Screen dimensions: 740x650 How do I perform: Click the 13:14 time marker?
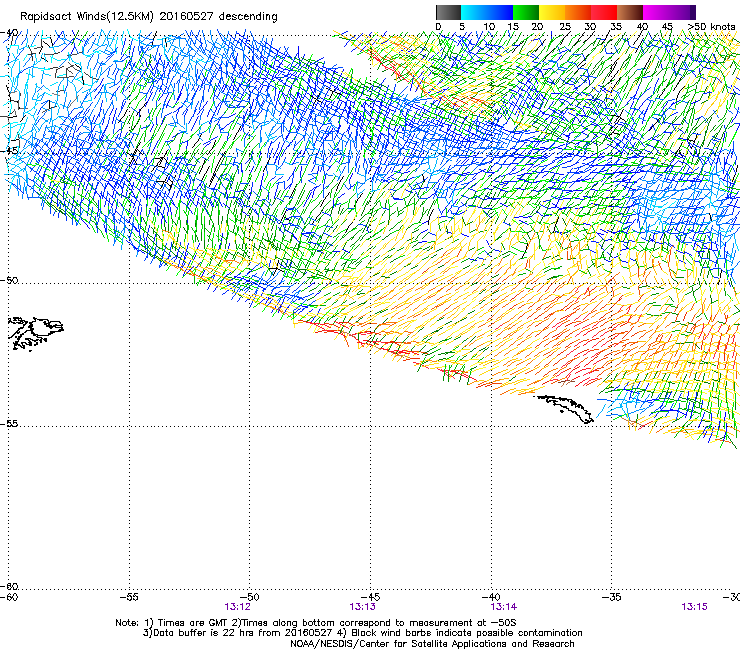pyautogui.click(x=504, y=607)
